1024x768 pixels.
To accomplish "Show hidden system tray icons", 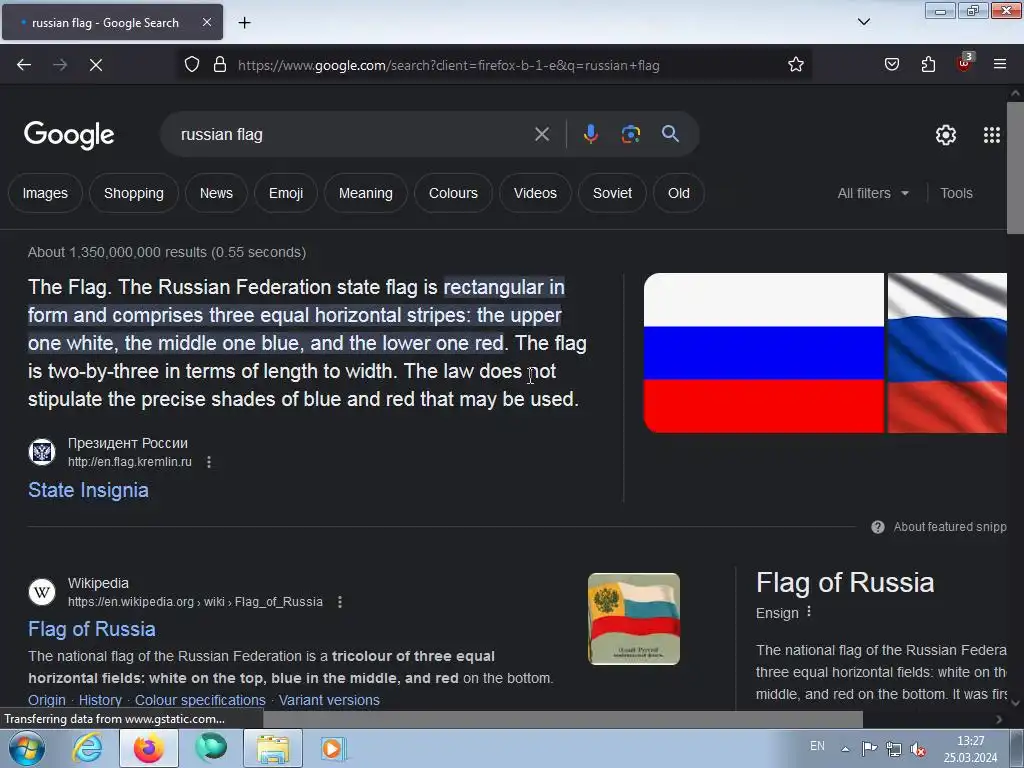I will (845, 749).
